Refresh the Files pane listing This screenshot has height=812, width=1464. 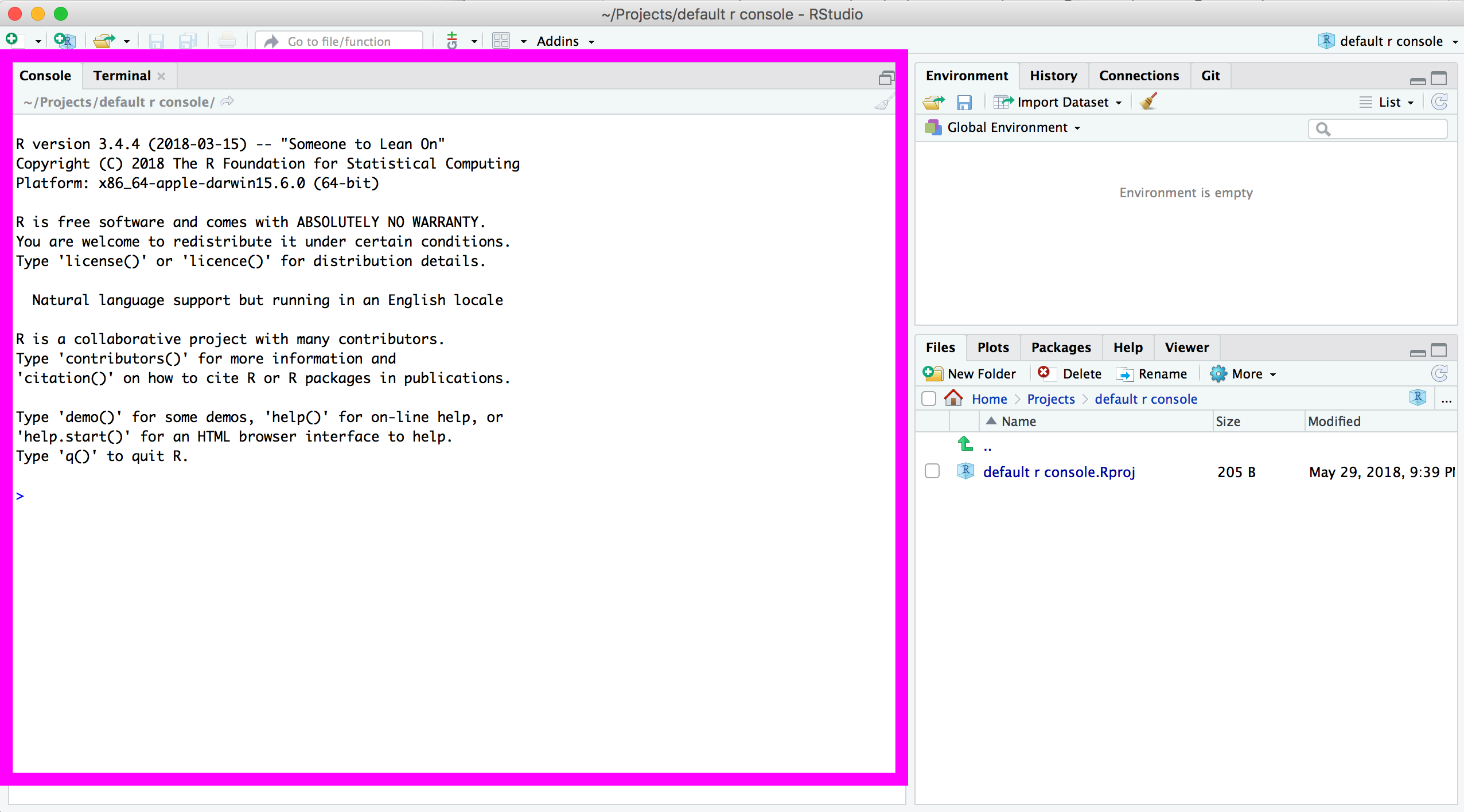[1440, 374]
